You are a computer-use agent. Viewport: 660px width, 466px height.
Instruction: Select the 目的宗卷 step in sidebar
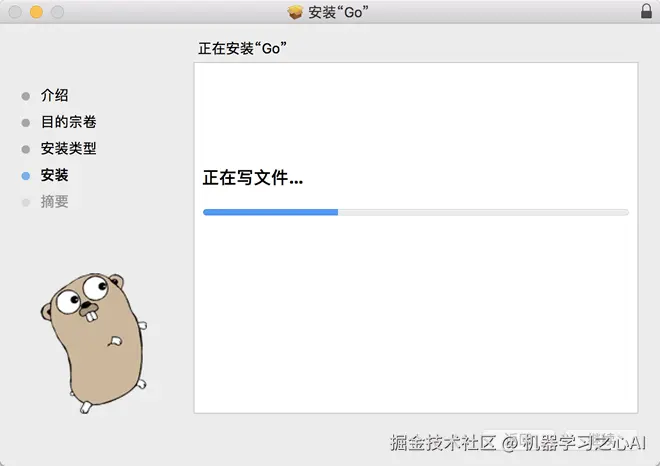[68, 122]
